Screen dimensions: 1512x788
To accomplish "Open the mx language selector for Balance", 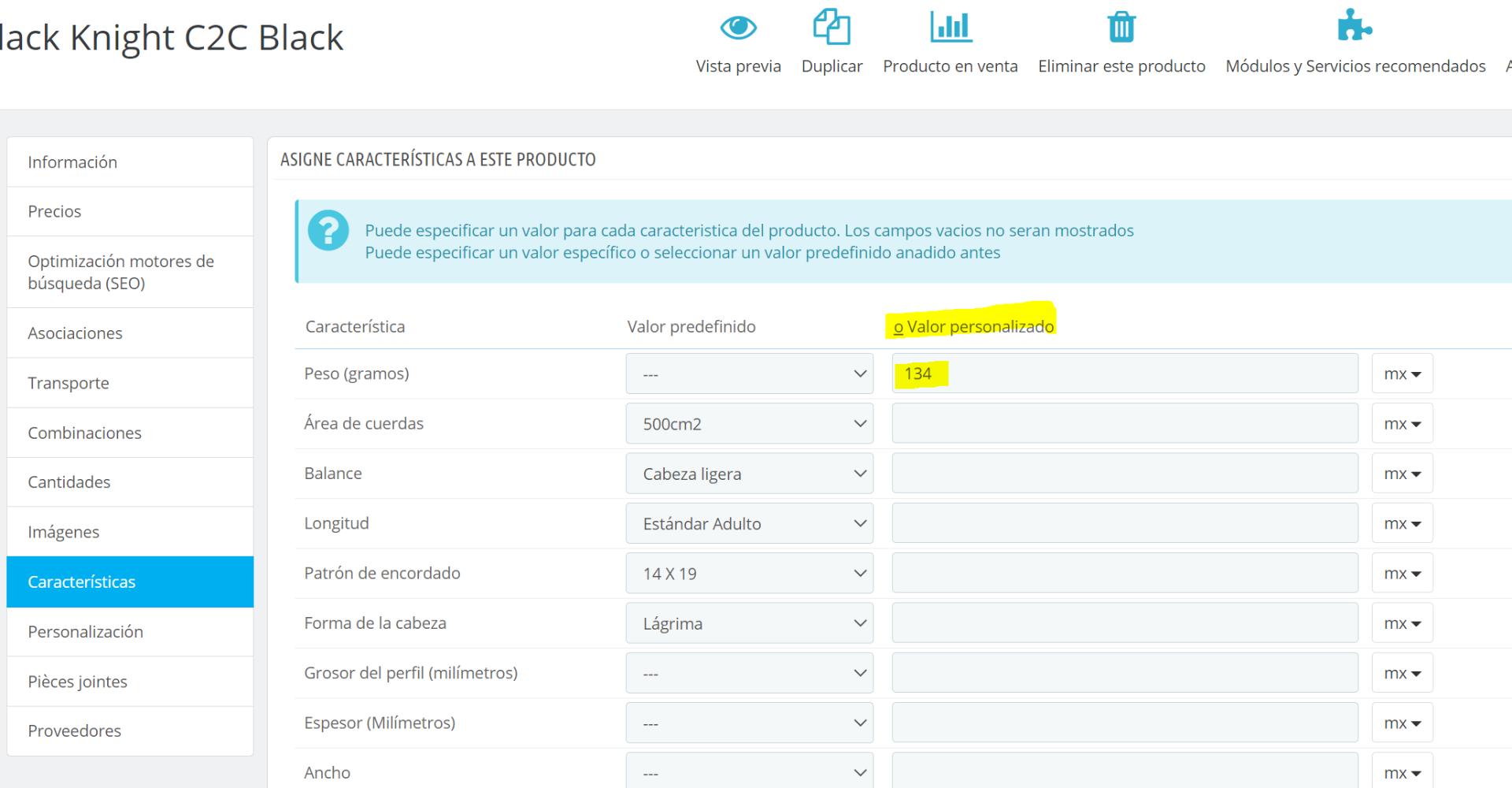I will [x=1402, y=474].
